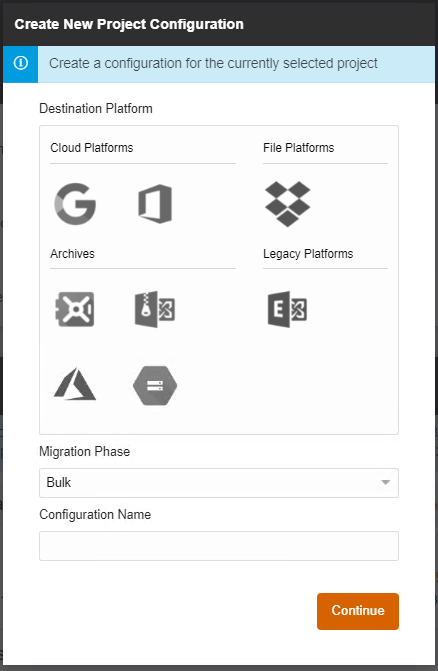The width and height of the screenshot is (438, 671).
Task: Click the Configuration Name label
Action: tap(95, 514)
